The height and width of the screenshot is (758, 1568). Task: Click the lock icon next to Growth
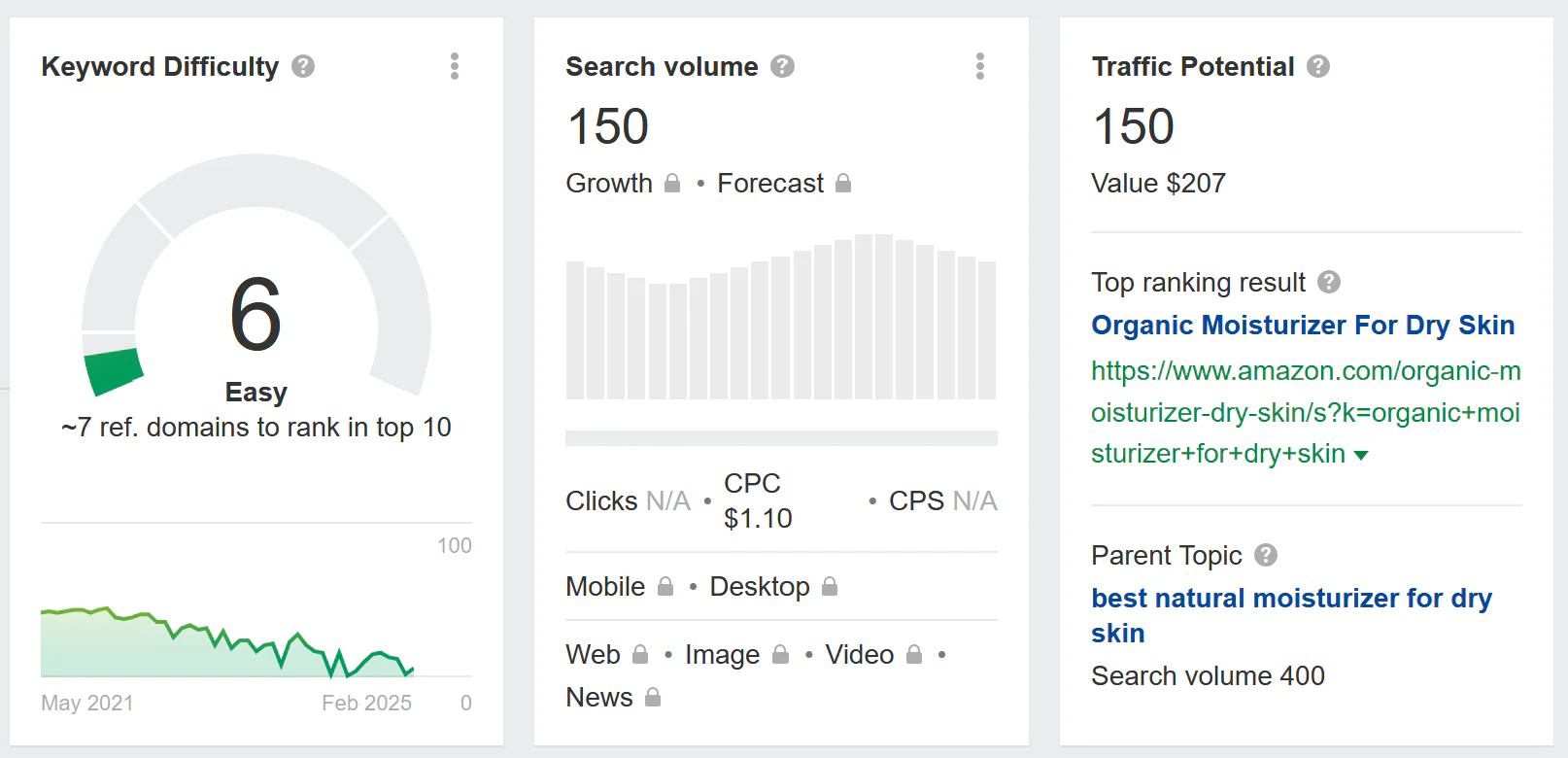[672, 183]
